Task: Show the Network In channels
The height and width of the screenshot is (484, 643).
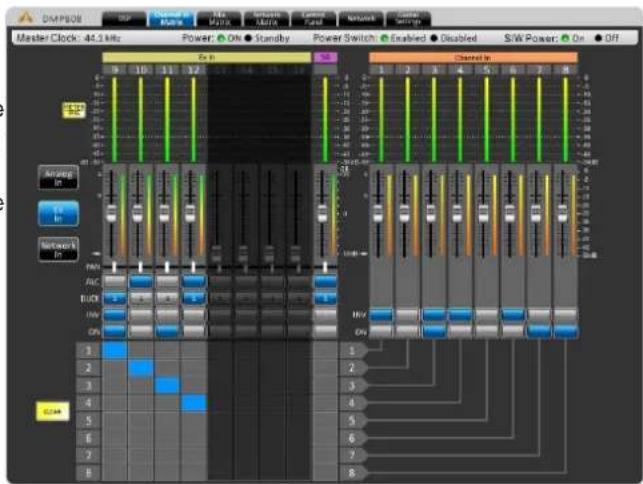Action: coord(58,249)
